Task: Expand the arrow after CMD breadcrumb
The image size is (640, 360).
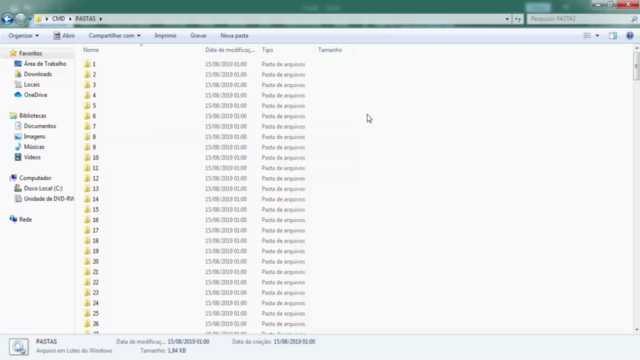Action: pyautogui.click(x=70, y=19)
